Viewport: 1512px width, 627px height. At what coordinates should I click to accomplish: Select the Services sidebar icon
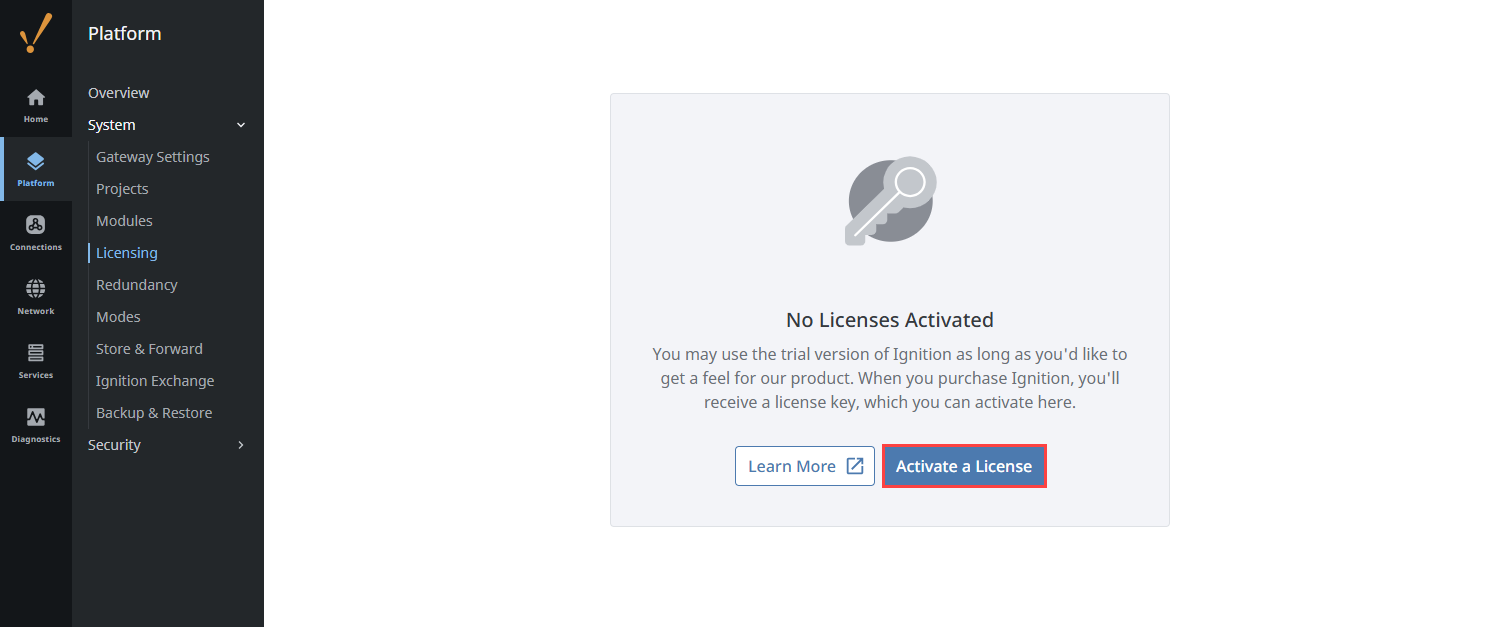(36, 359)
